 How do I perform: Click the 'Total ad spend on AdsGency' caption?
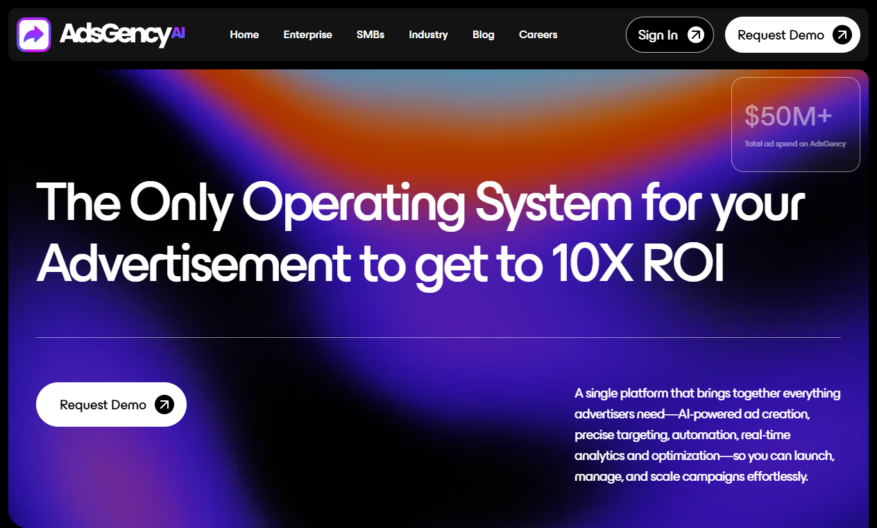795,144
